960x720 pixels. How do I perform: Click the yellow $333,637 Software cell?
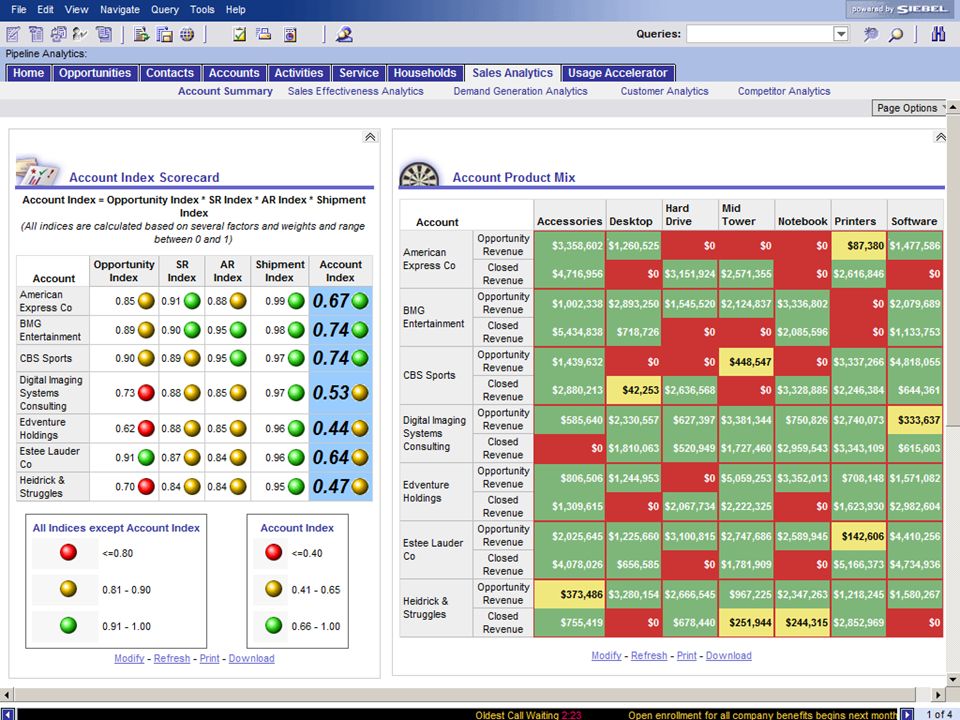point(915,420)
